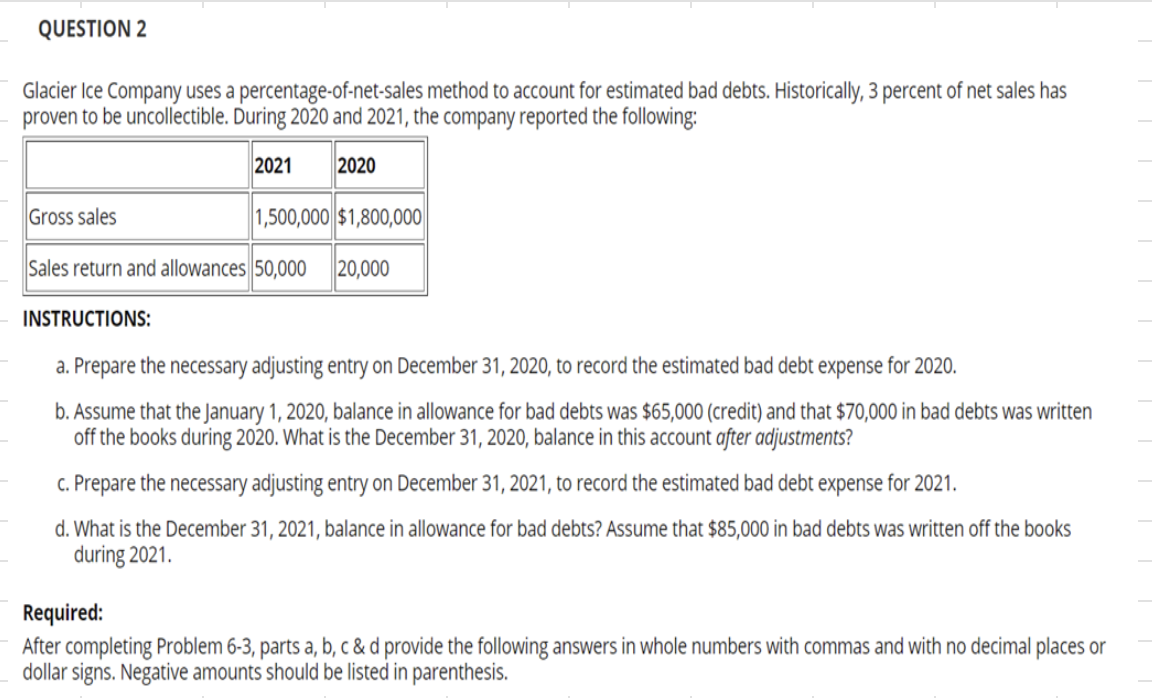Screen dimensions: 1152x698
Task: Click italic 'after adjustments' text
Action: coord(784,437)
